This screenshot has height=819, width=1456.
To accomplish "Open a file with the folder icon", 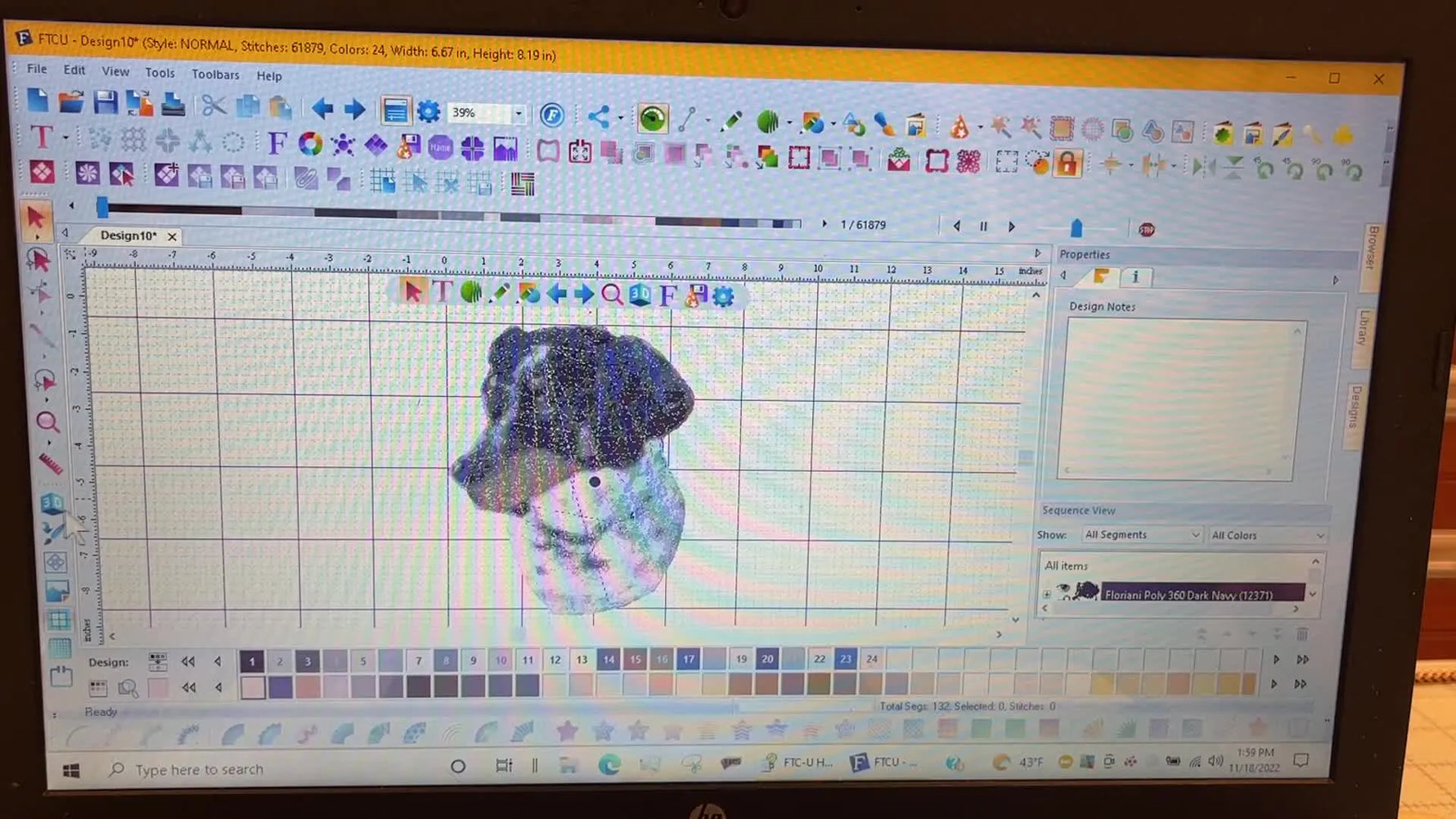I will [x=71, y=102].
